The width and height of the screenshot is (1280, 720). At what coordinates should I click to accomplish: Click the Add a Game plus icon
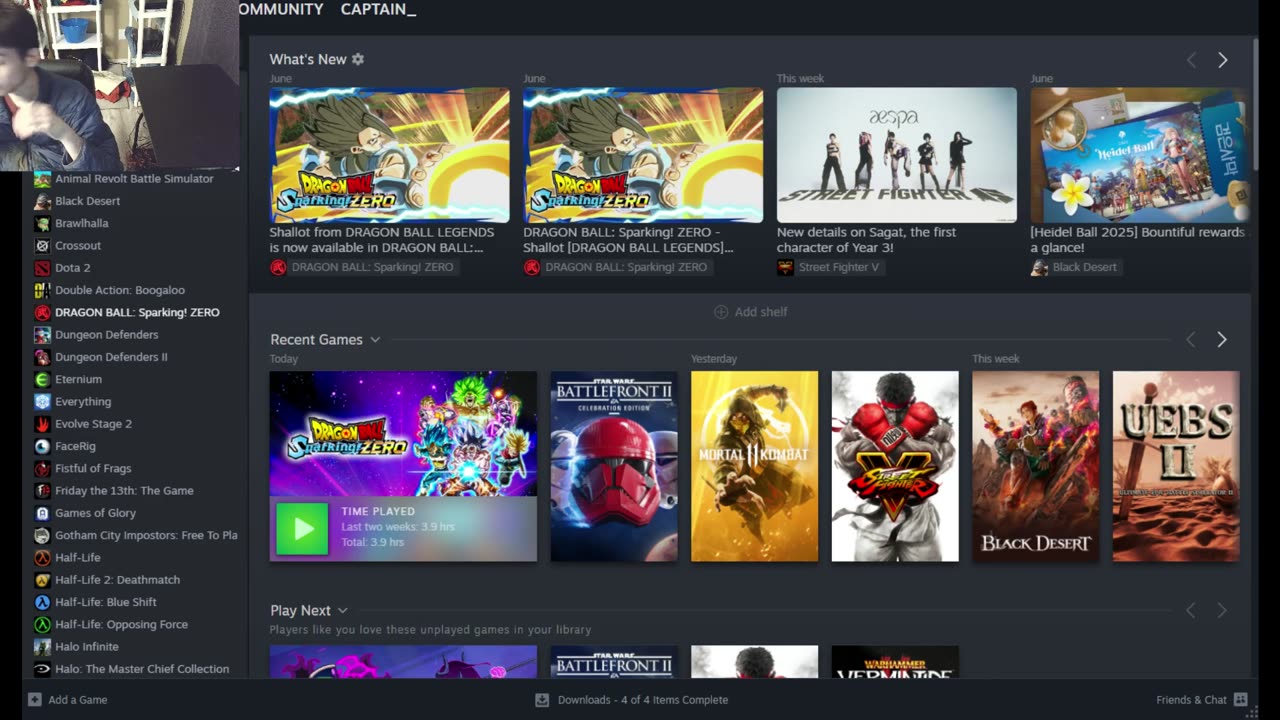pyautogui.click(x=35, y=700)
